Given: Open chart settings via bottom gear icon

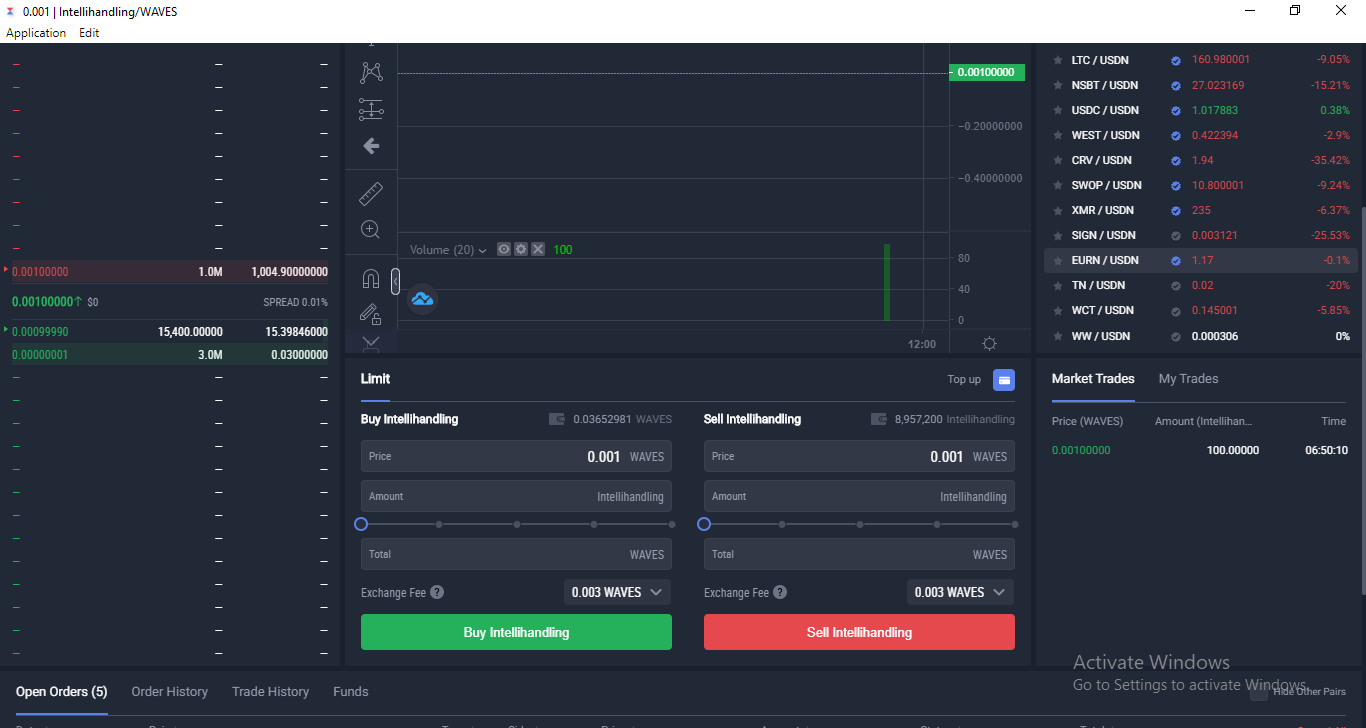Looking at the screenshot, I should tap(989, 344).
